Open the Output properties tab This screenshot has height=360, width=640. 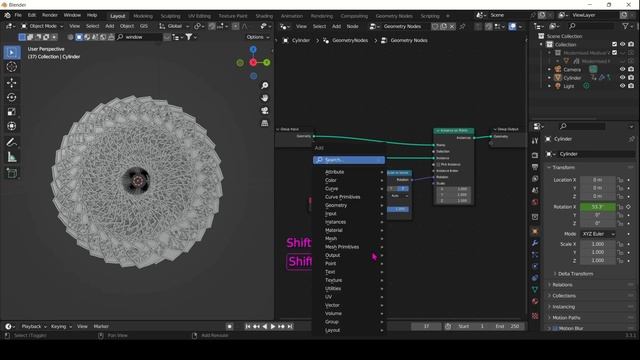coord(535,167)
